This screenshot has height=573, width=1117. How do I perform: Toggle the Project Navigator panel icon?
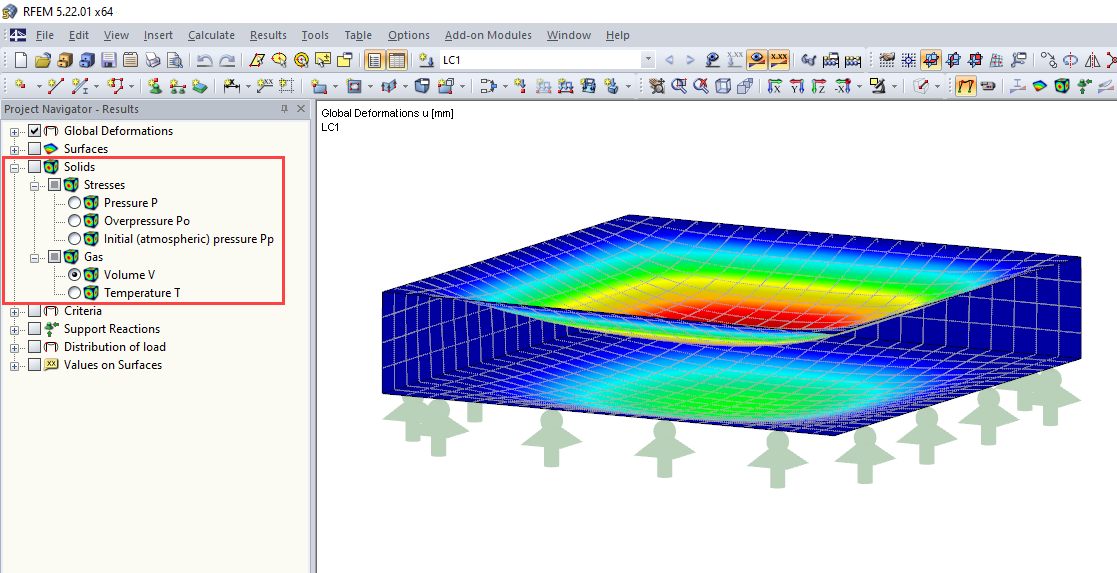[x=375, y=60]
